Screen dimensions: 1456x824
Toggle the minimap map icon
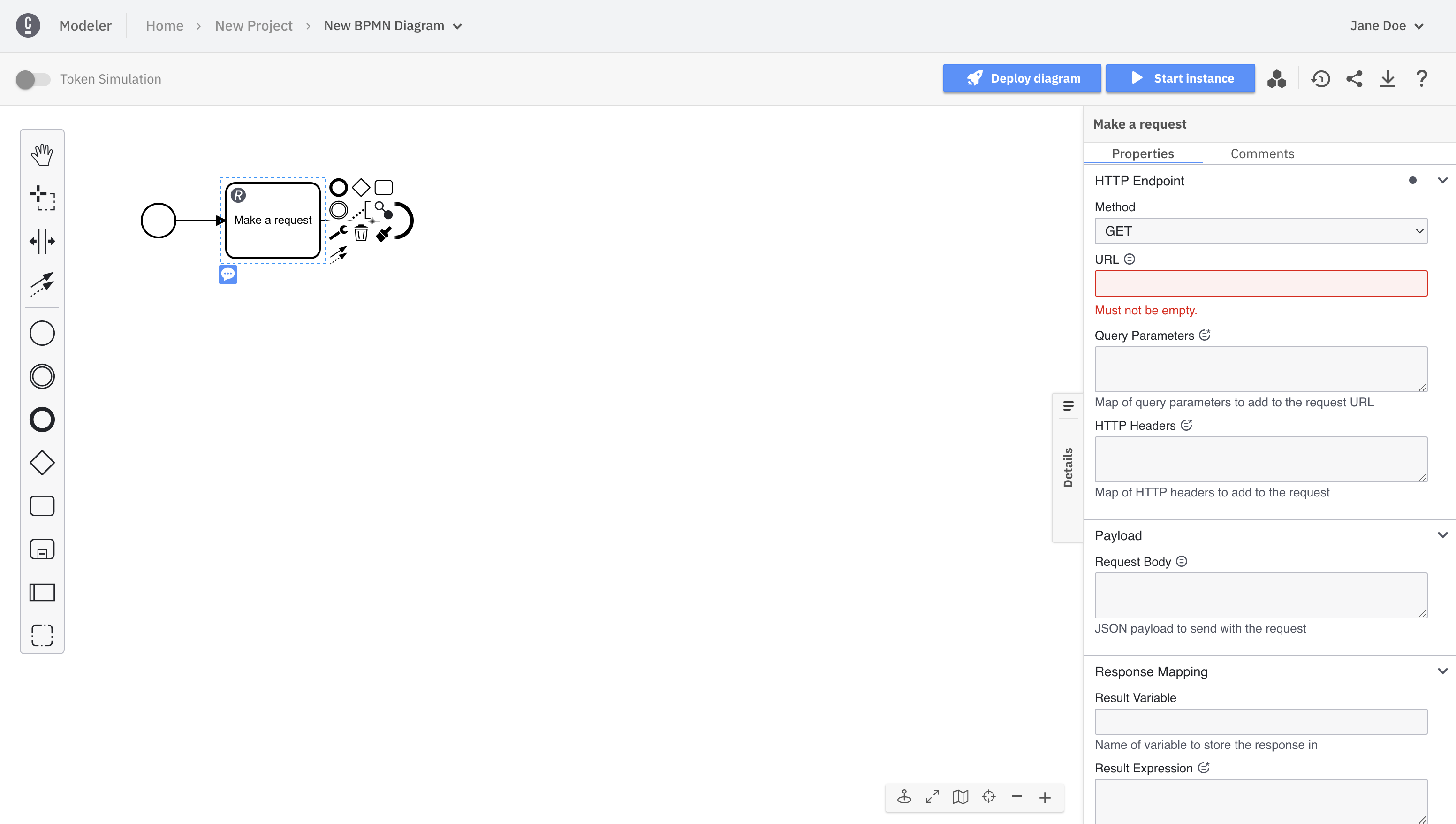pyautogui.click(x=961, y=797)
